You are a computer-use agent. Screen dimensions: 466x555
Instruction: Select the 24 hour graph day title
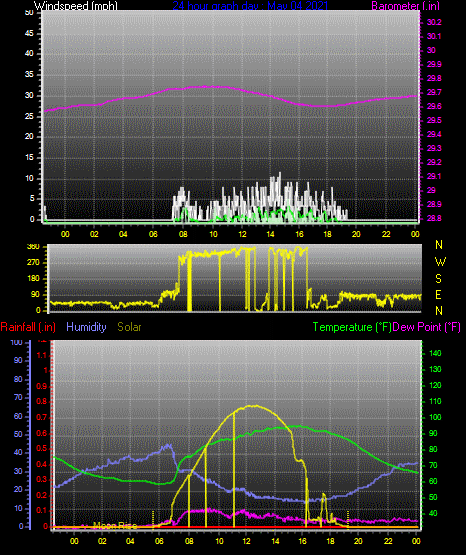(x=250, y=6)
